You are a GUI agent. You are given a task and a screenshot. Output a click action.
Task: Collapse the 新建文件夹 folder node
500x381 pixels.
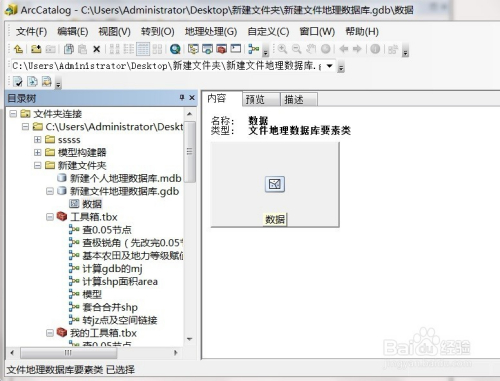pos(38,165)
